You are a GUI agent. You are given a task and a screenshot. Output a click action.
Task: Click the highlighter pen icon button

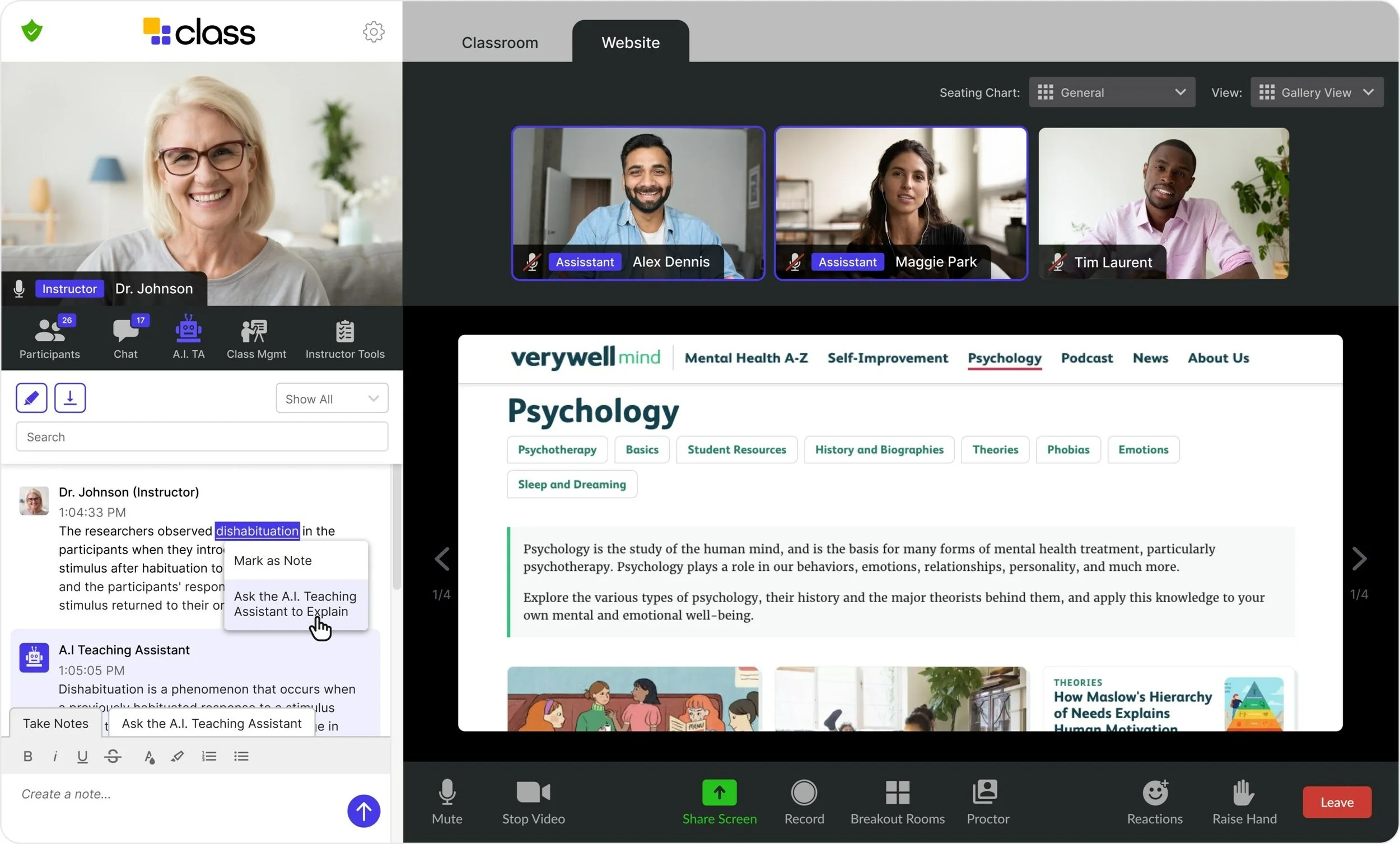pyautogui.click(x=31, y=397)
